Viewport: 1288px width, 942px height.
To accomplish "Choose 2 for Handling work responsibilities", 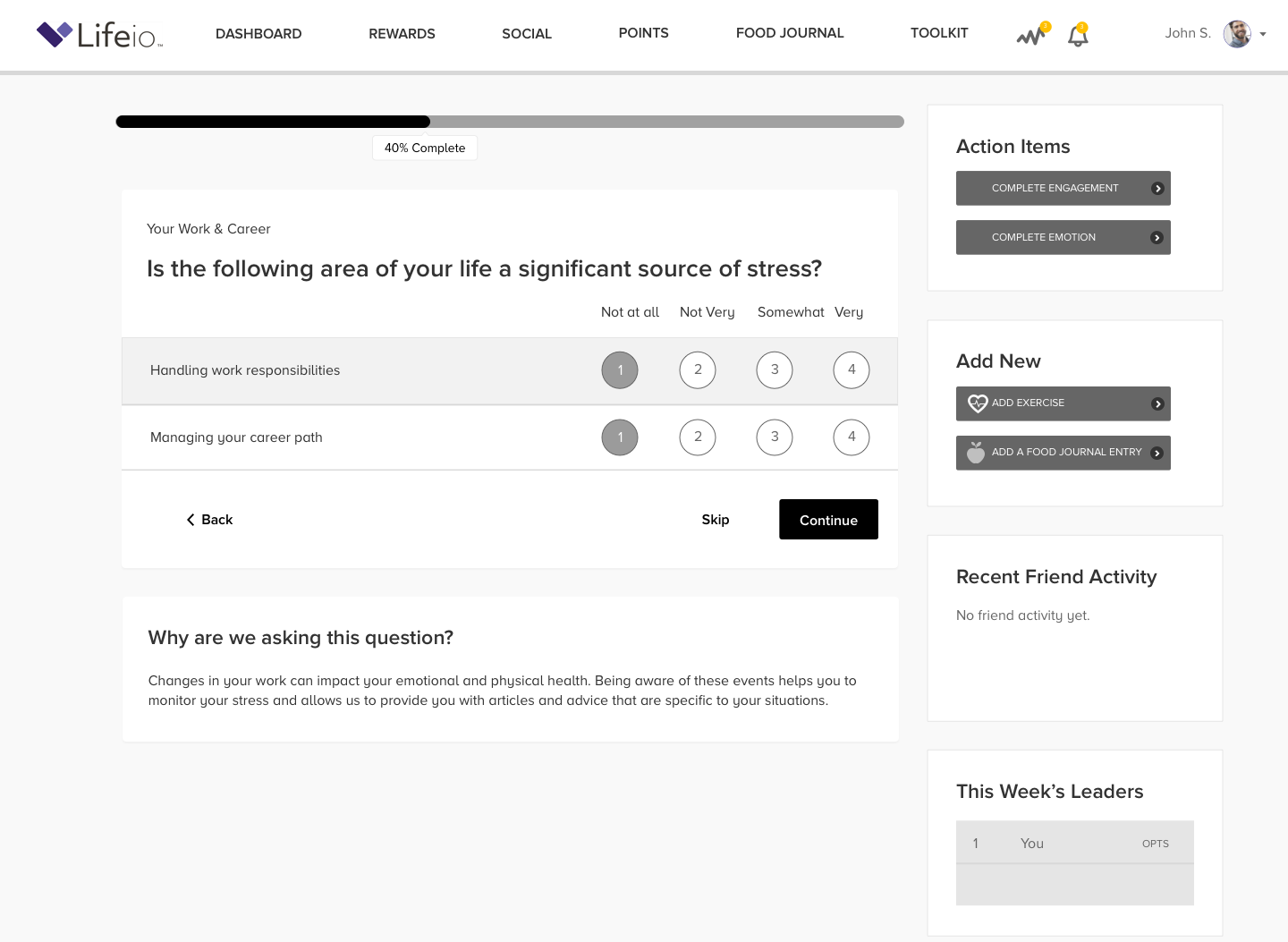I will point(698,370).
